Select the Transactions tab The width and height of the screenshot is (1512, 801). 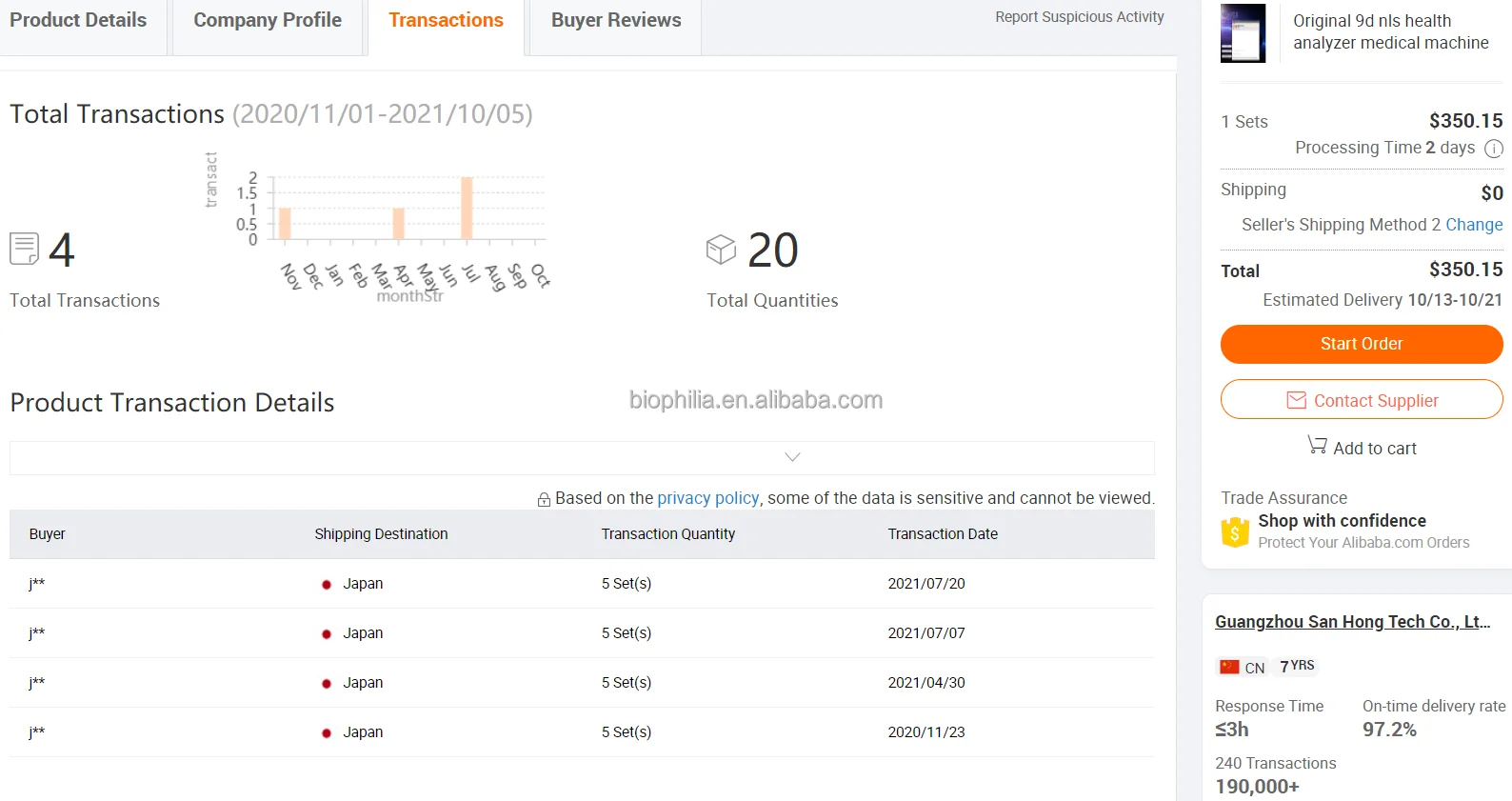[446, 21]
